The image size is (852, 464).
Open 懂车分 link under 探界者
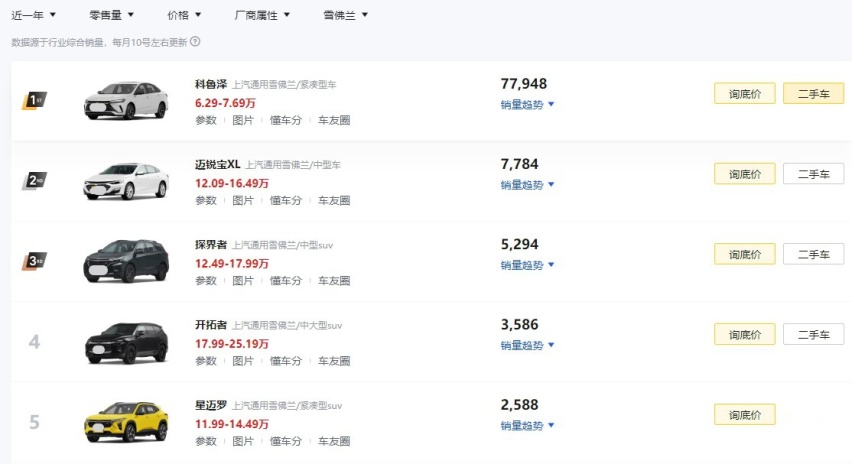click(x=285, y=281)
